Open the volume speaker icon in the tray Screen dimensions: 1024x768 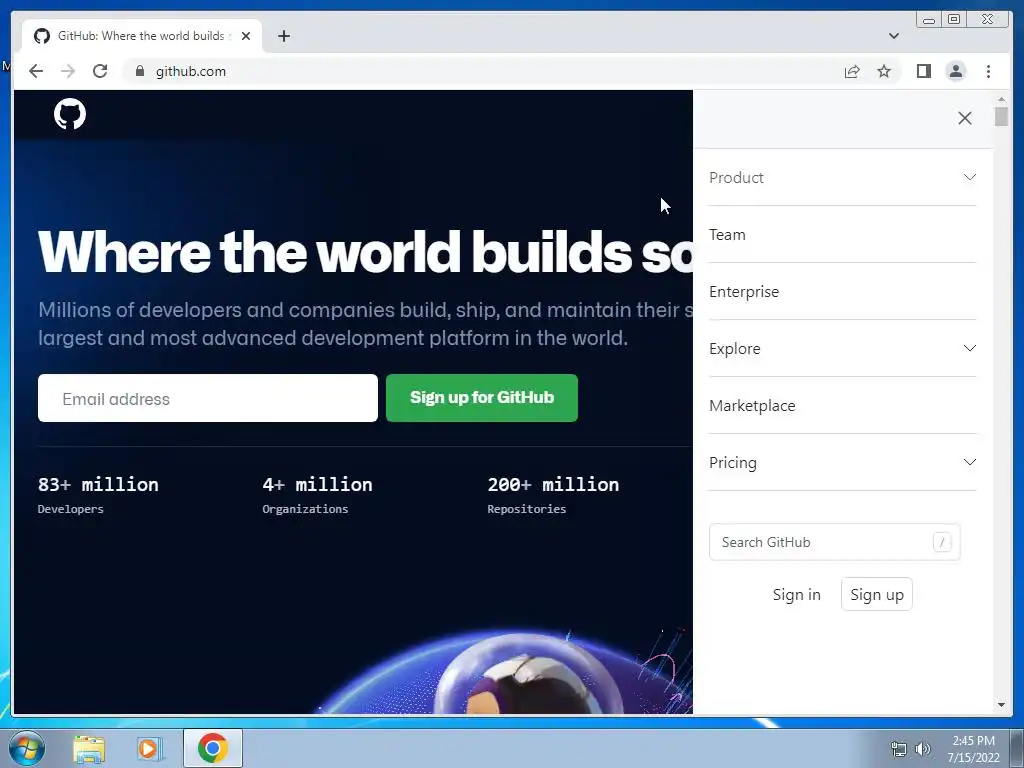click(922, 749)
